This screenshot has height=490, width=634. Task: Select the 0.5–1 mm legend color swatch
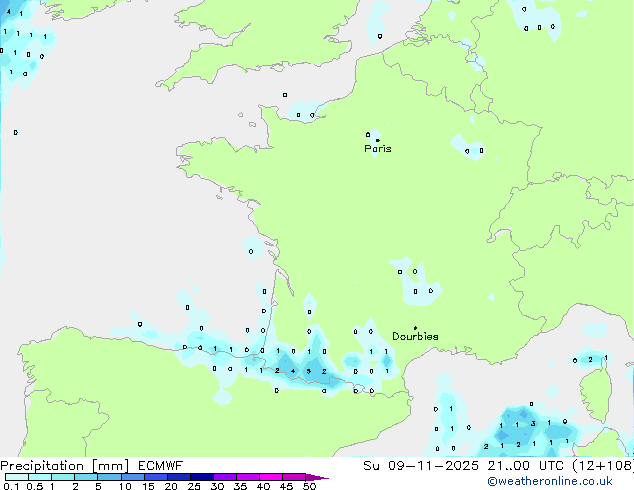click(x=40, y=477)
